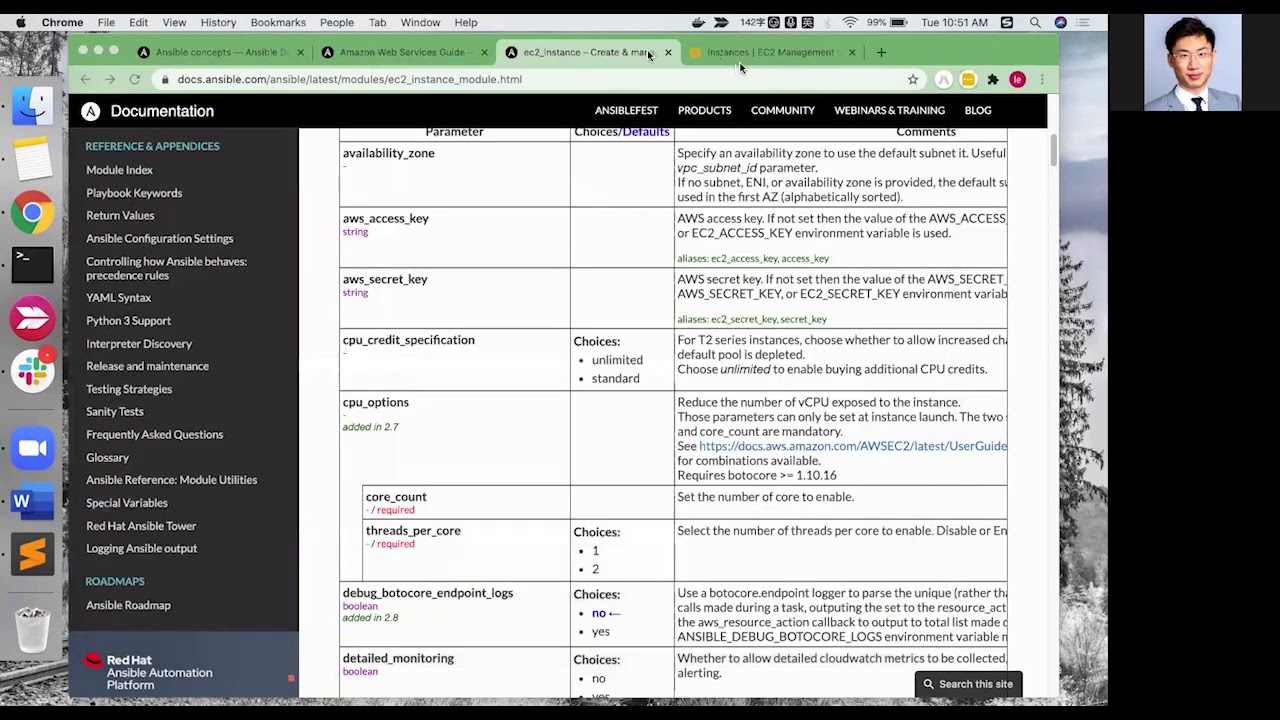Go back to the previous page
Image resolution: width=1280 pixels, height=720 pixels.
tap(85, 79)
